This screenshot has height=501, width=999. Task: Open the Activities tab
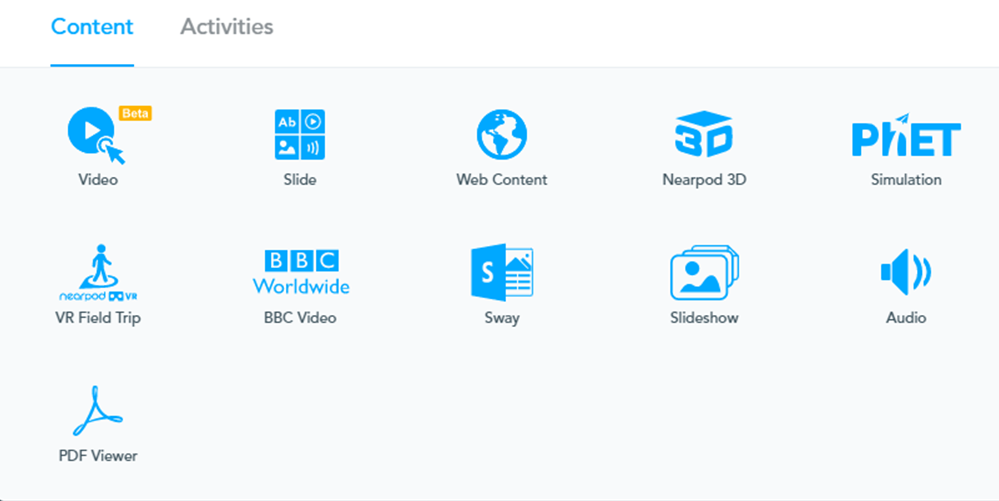pyautogui.click(x=227, y=27)
